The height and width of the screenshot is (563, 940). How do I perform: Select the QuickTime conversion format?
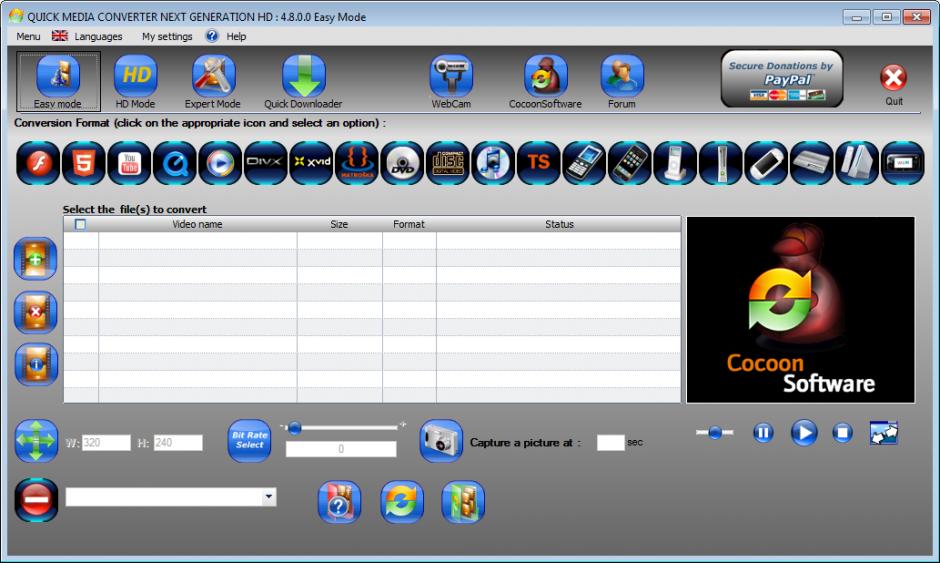click(175, 162)
